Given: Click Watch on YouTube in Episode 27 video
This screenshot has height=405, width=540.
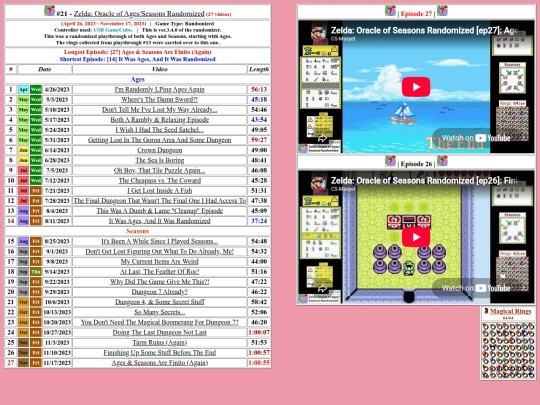Looking at the screenshot, I should point(476,138).
